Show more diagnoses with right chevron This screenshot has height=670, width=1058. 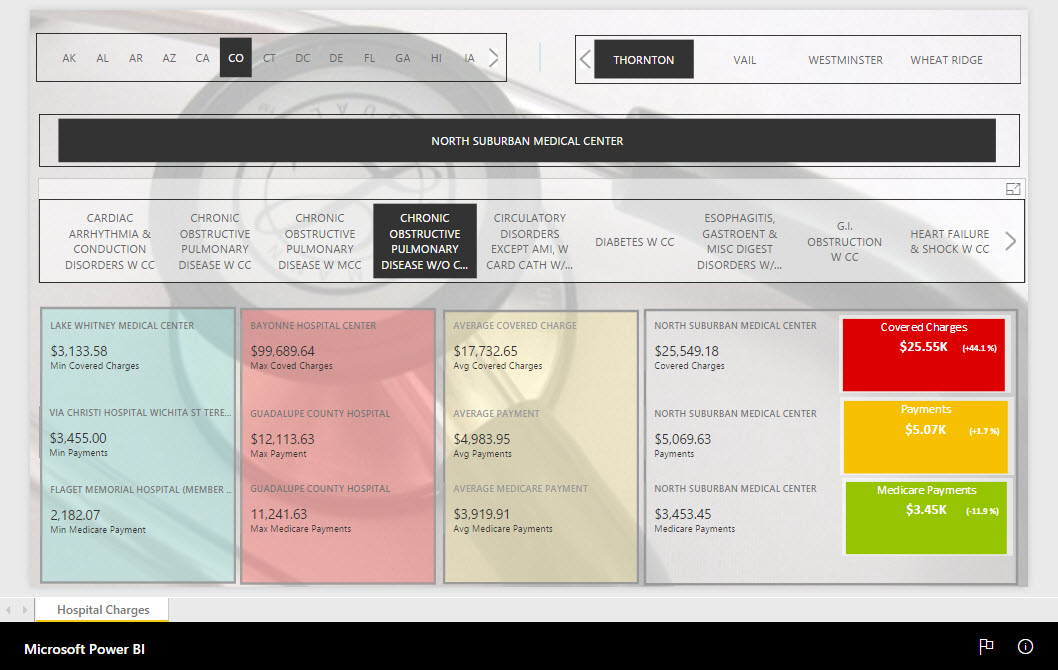pos(1010,241)
